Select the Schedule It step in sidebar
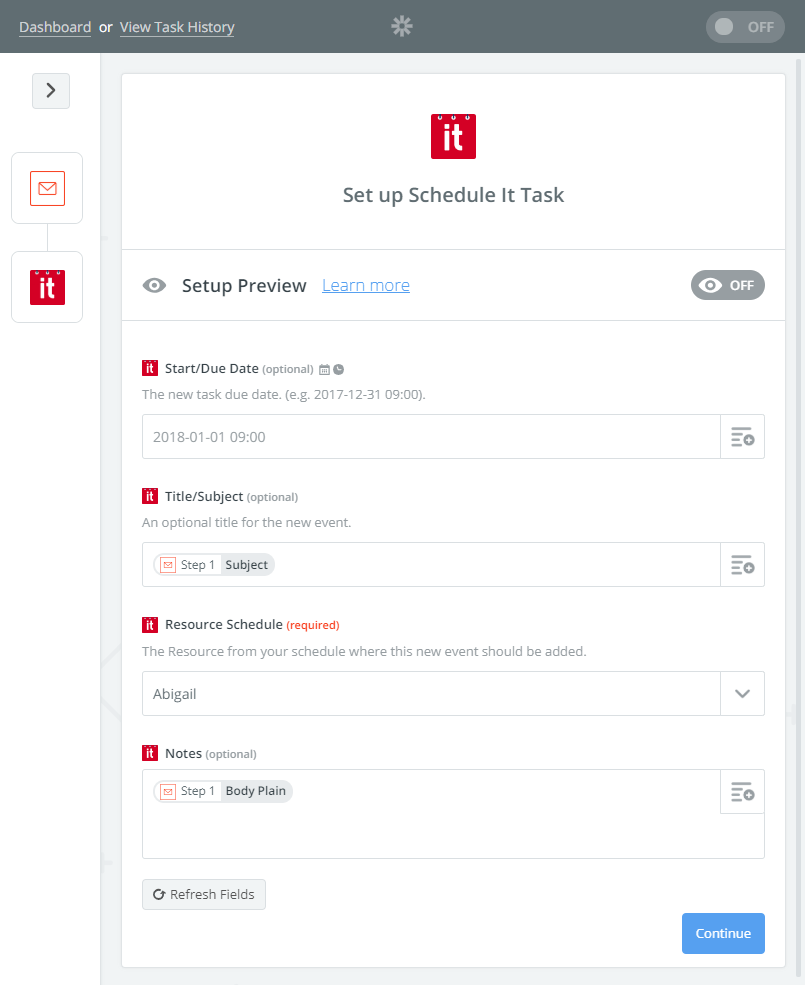 [x=47, y=287]
